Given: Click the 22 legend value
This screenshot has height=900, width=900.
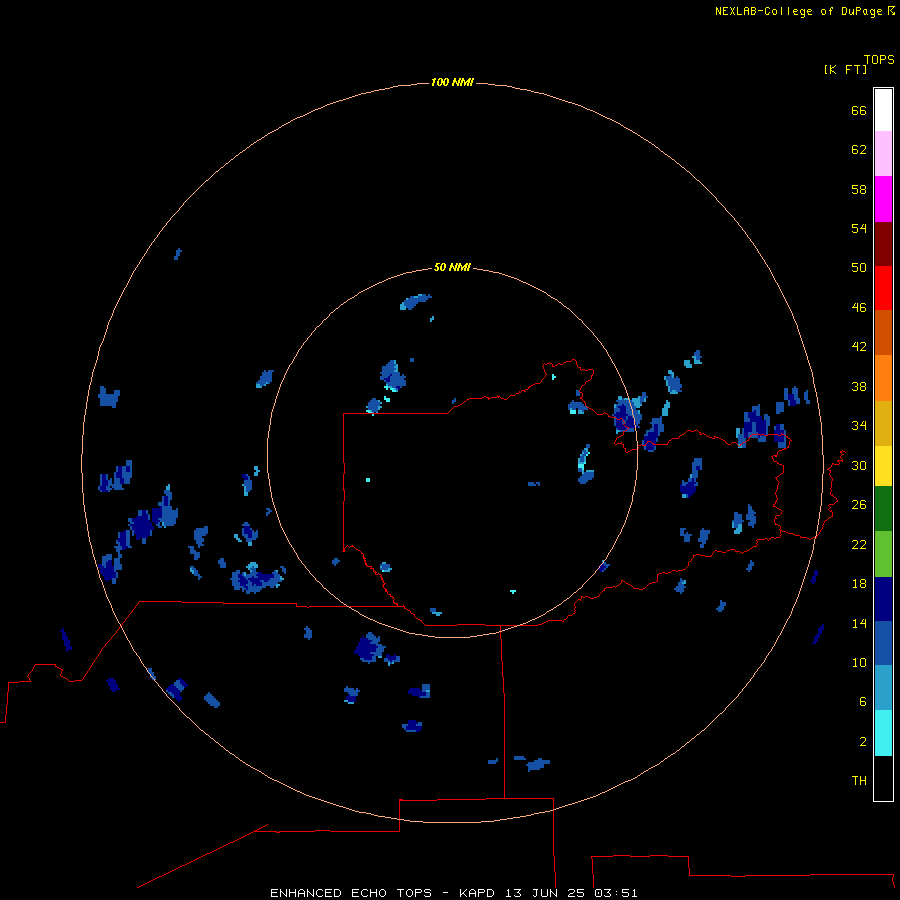Looking at the screenshot, I should click(x=859, y=545).
